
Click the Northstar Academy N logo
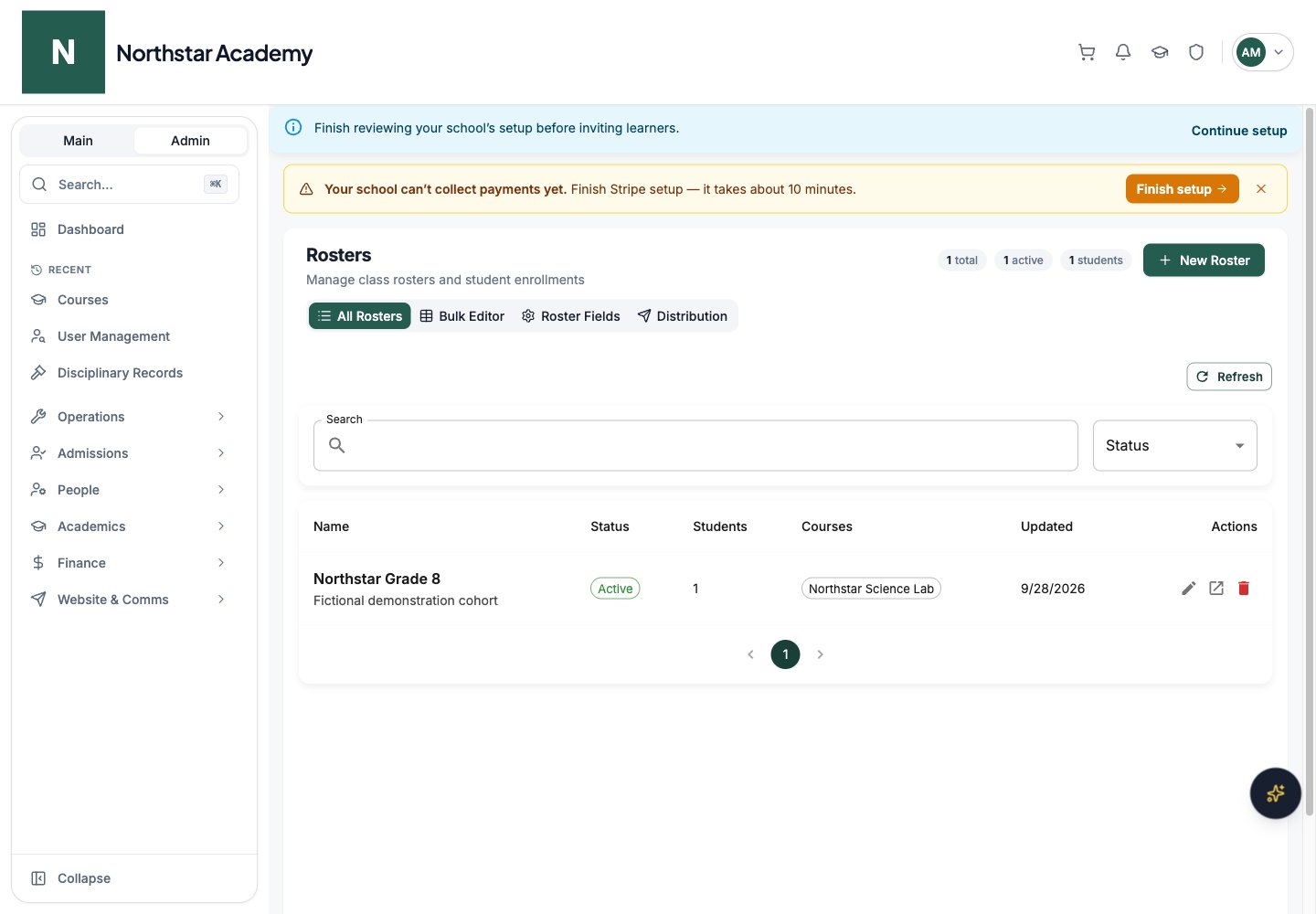coord(63,52)
